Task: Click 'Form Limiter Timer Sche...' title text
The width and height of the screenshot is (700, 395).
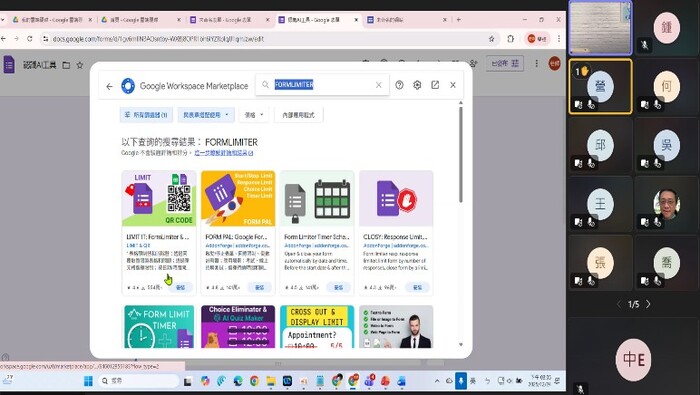Action: coord(317,237)
